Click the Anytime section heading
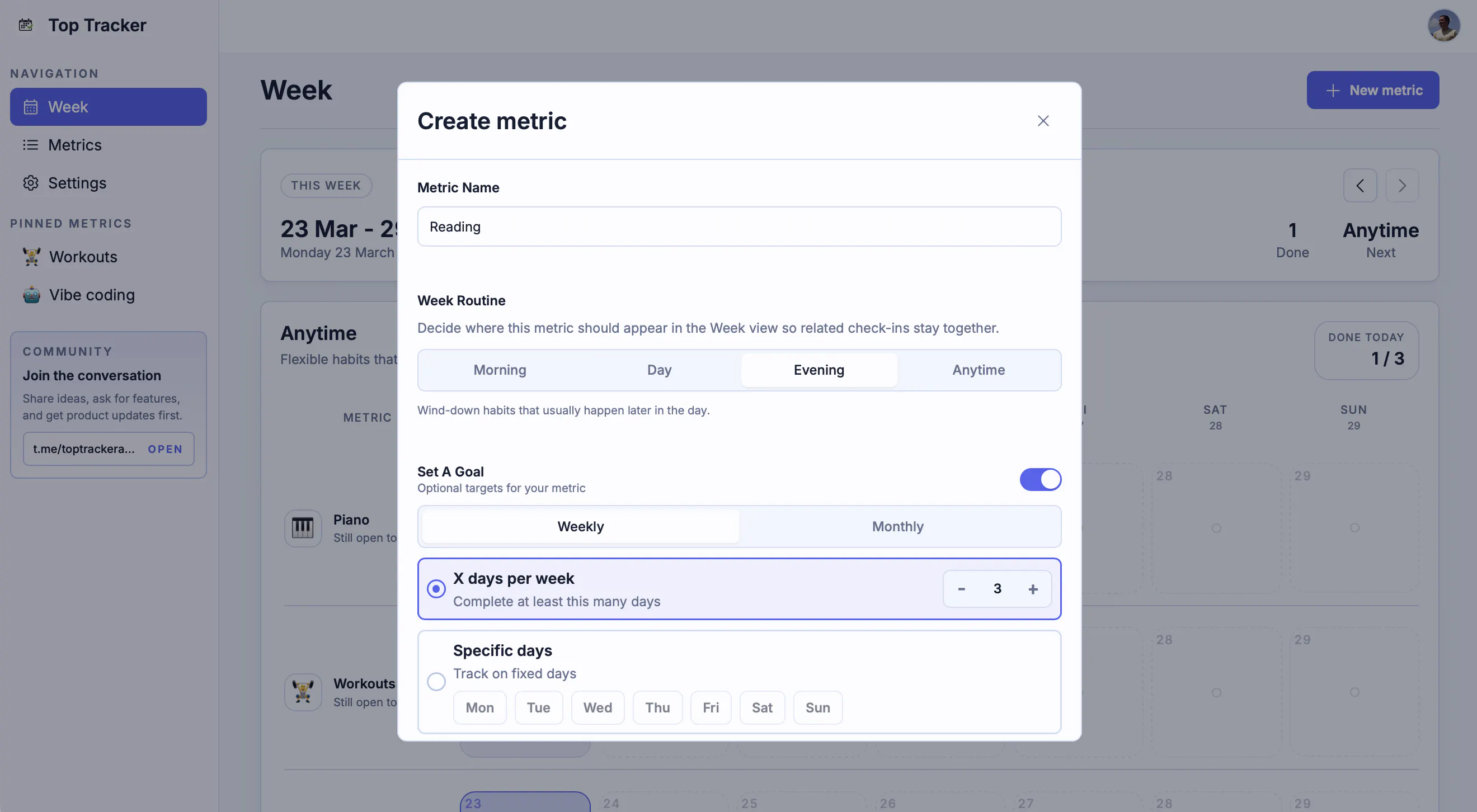The height and width of the screenshot is (812, 1477). coord(318,333)
